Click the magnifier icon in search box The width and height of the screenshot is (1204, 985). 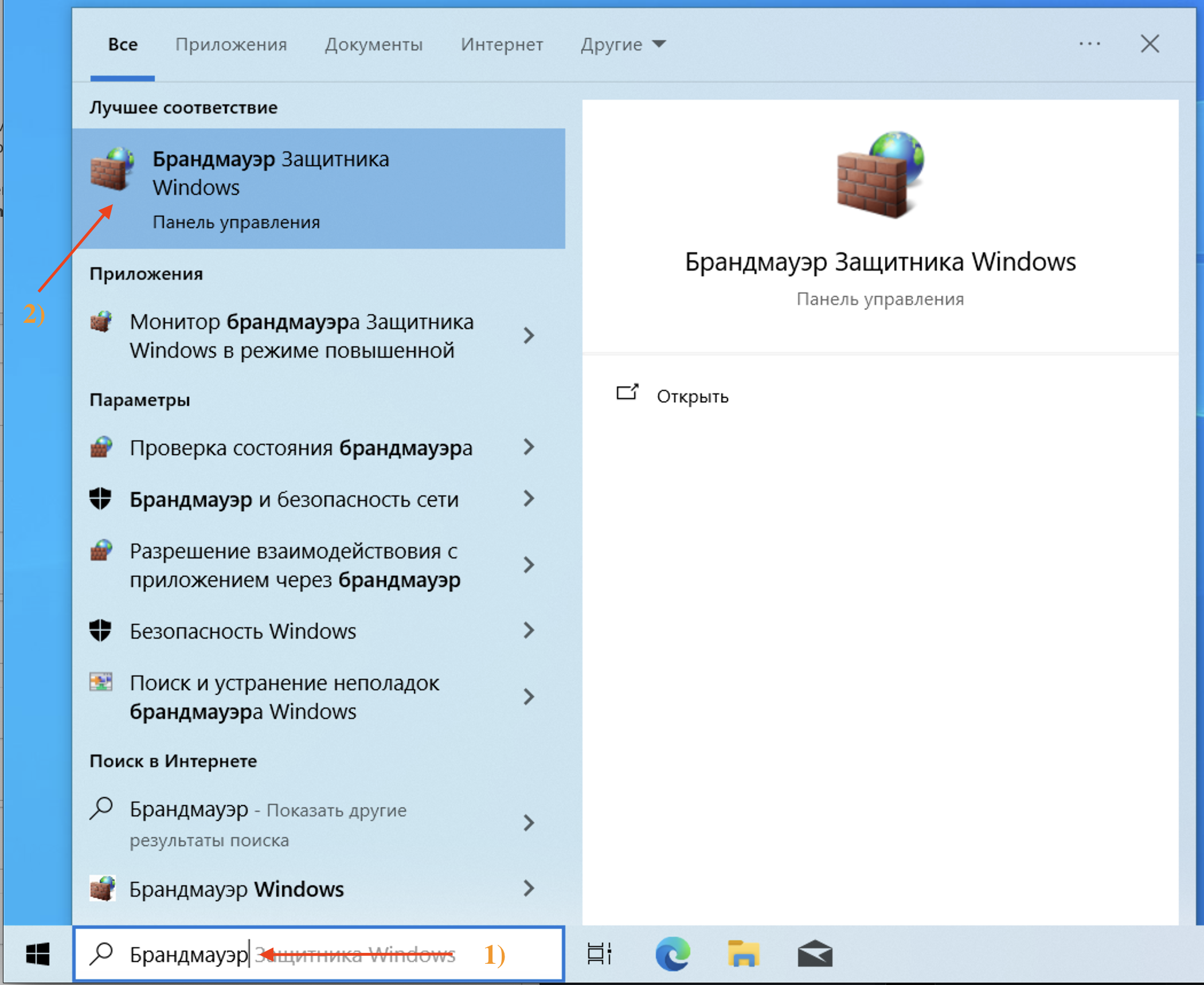pyautogui.click(x=101, y=954)
